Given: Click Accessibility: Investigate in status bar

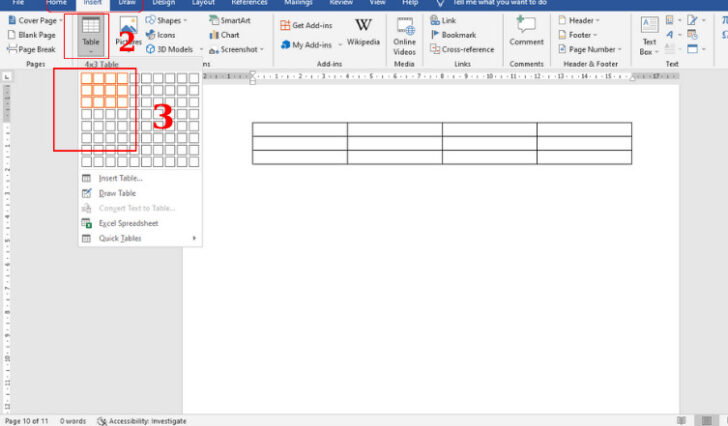Looking at the screenshot, I should (x=138, y=420).
